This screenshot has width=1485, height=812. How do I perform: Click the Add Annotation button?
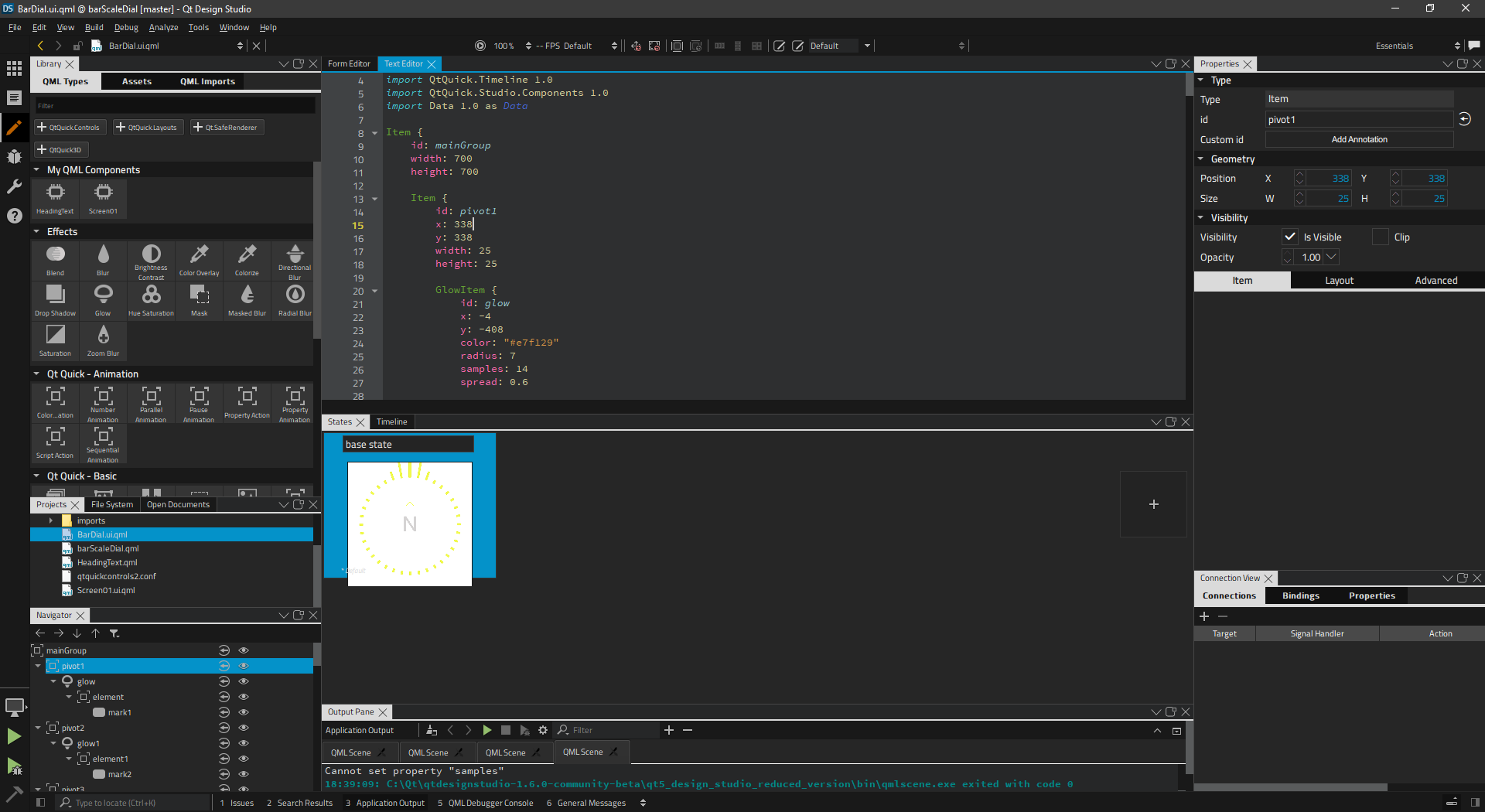coord(1359,139)
